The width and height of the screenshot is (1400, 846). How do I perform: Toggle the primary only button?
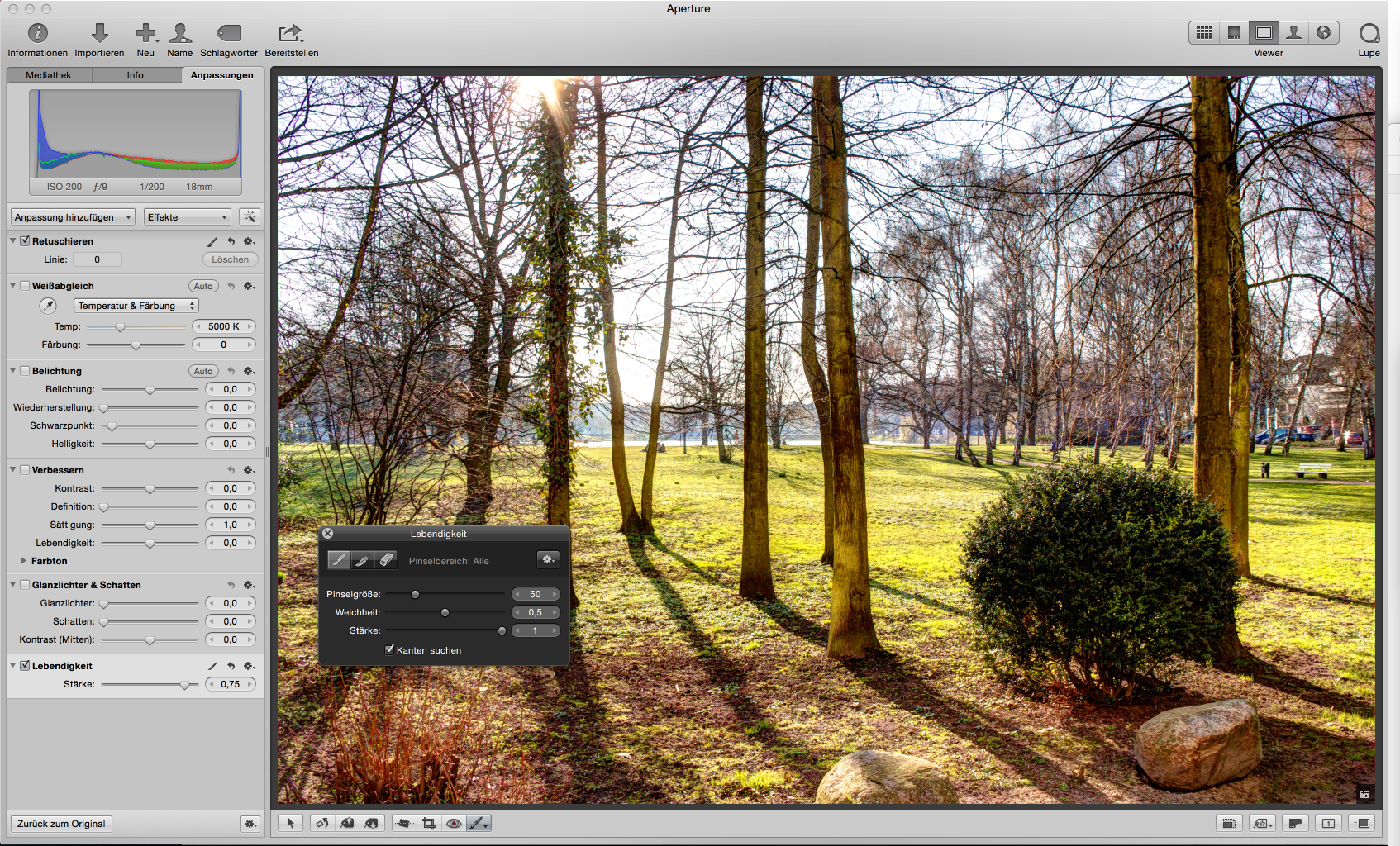pos(1328,823)
